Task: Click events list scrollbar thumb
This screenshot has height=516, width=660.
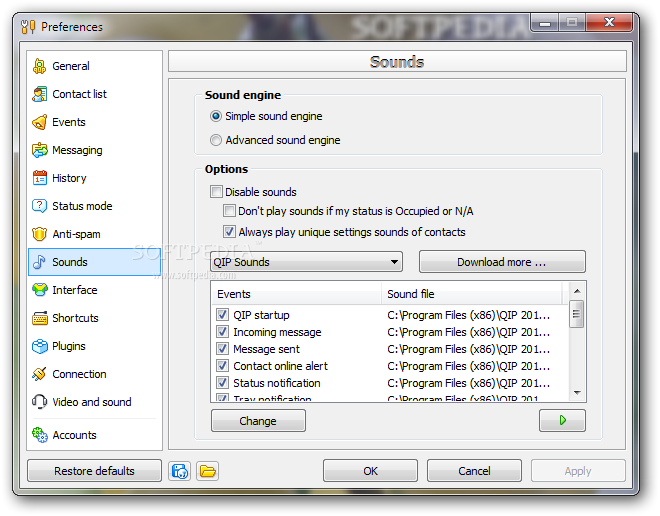Action: pos(577,314)
